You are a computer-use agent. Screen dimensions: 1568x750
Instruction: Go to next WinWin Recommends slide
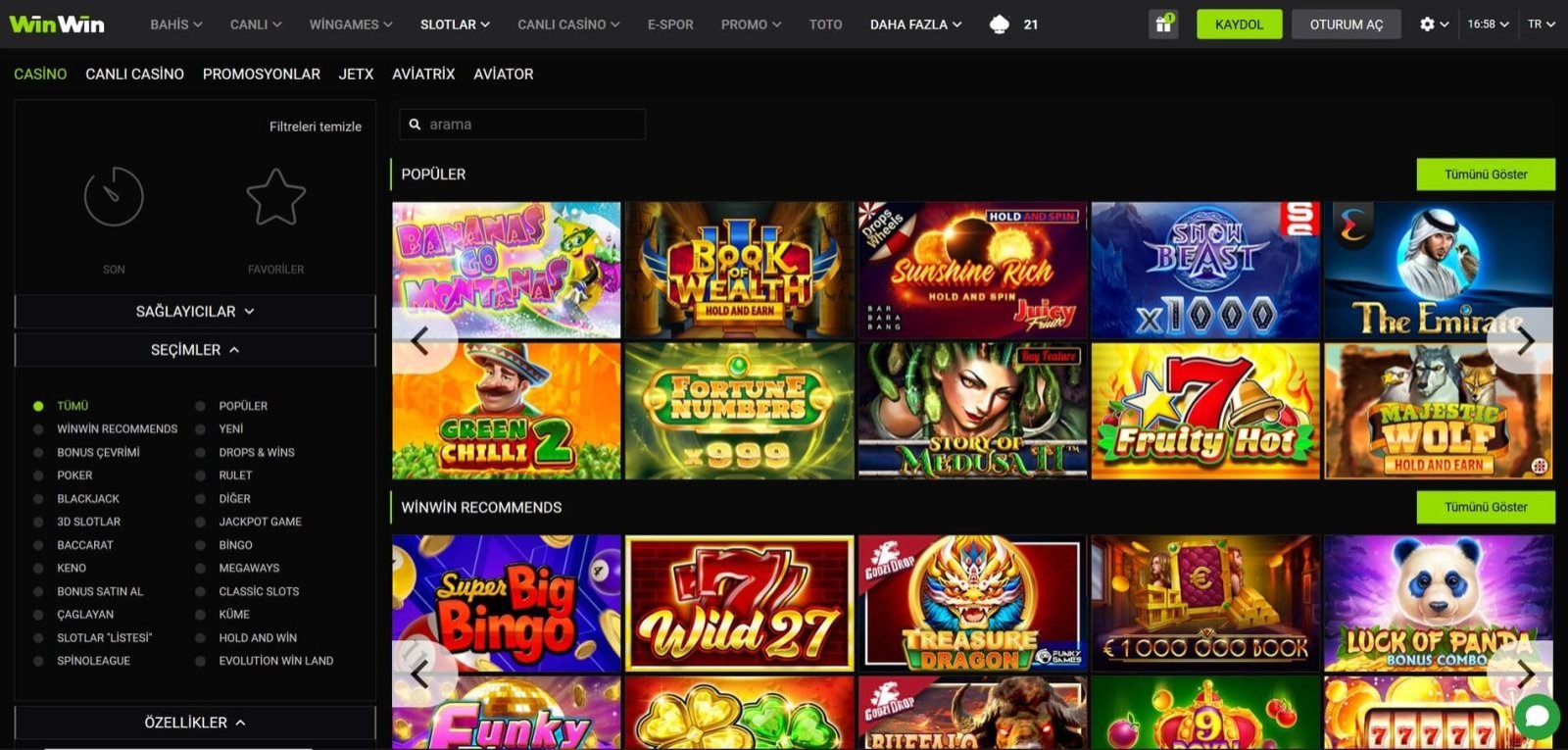(1524, 675)
